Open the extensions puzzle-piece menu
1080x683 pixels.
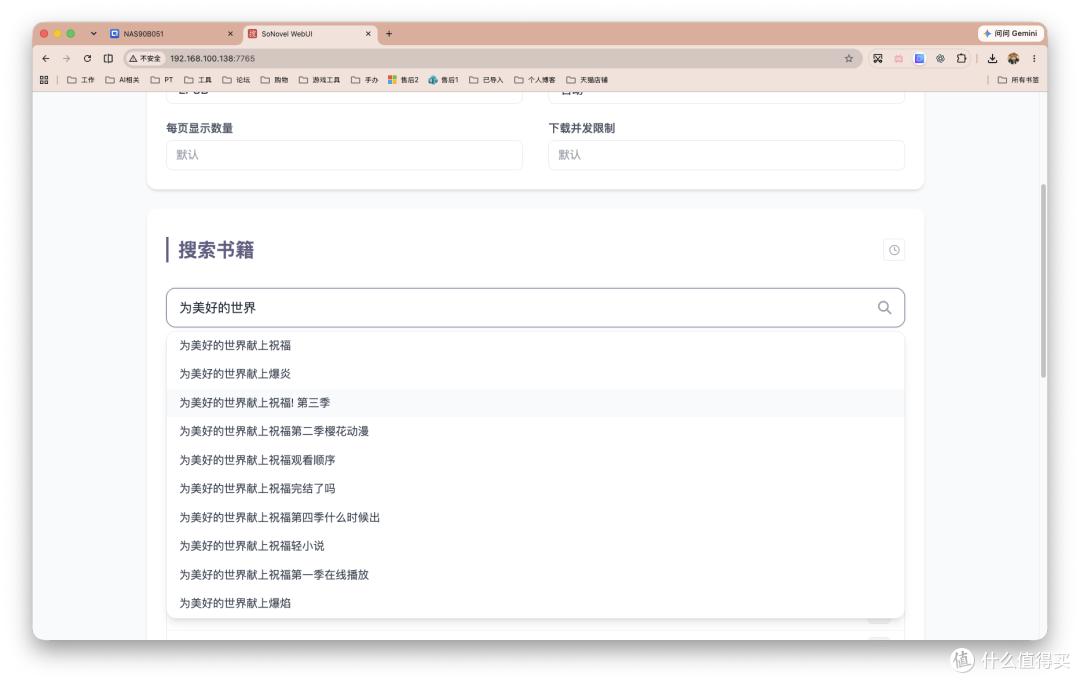click(962, 59)
